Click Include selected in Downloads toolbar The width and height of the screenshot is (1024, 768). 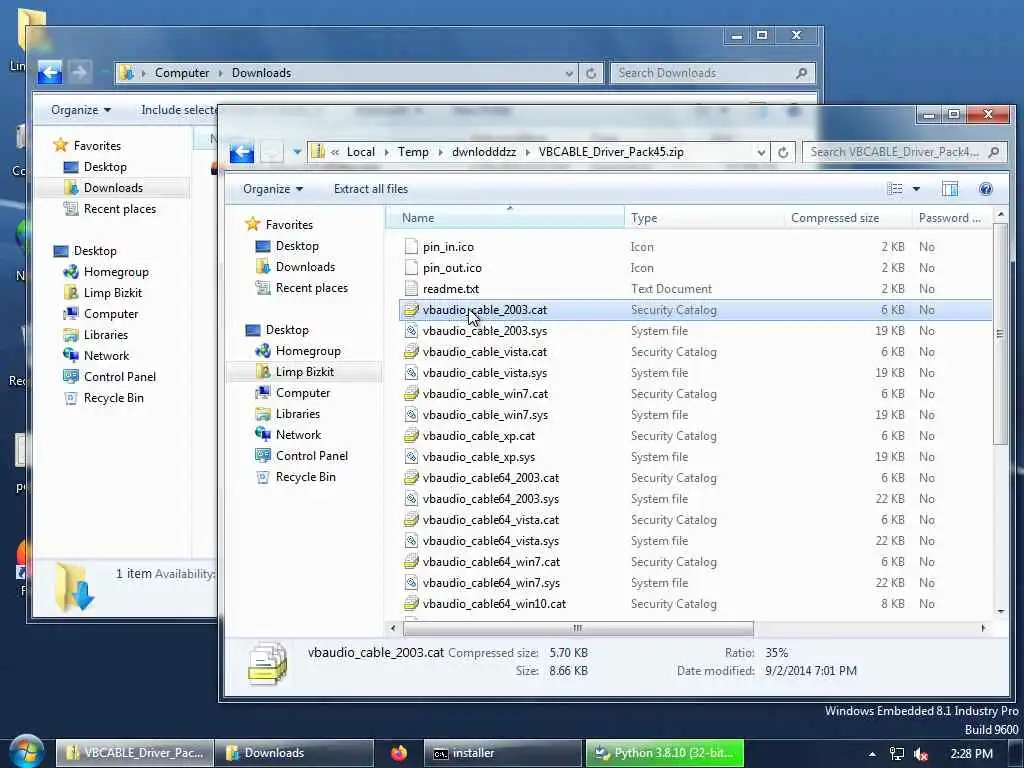(x=179, y=110)
